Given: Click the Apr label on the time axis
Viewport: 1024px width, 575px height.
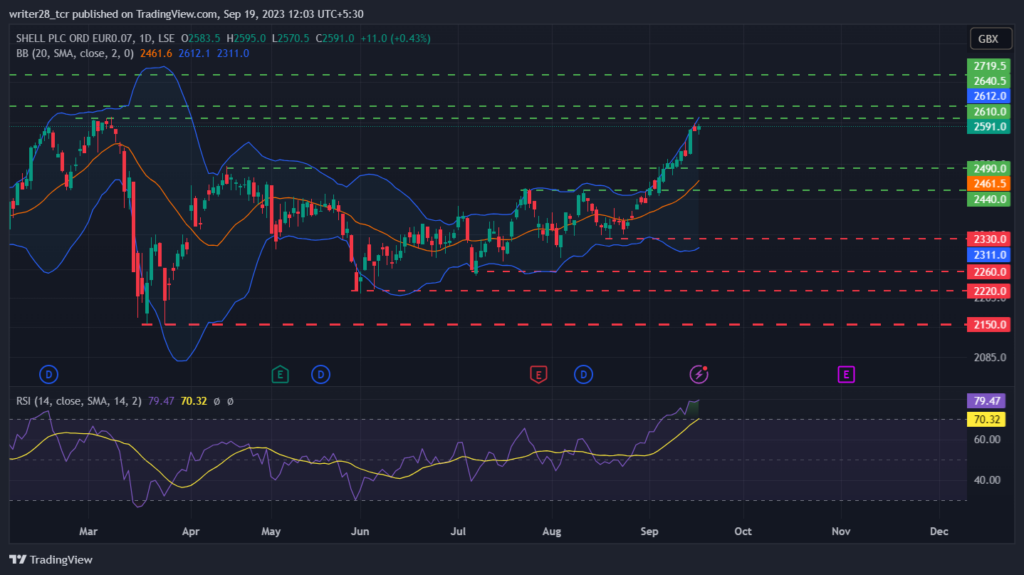Looking at the screenshot, I should pyautogui.click(x=191, y=531).
